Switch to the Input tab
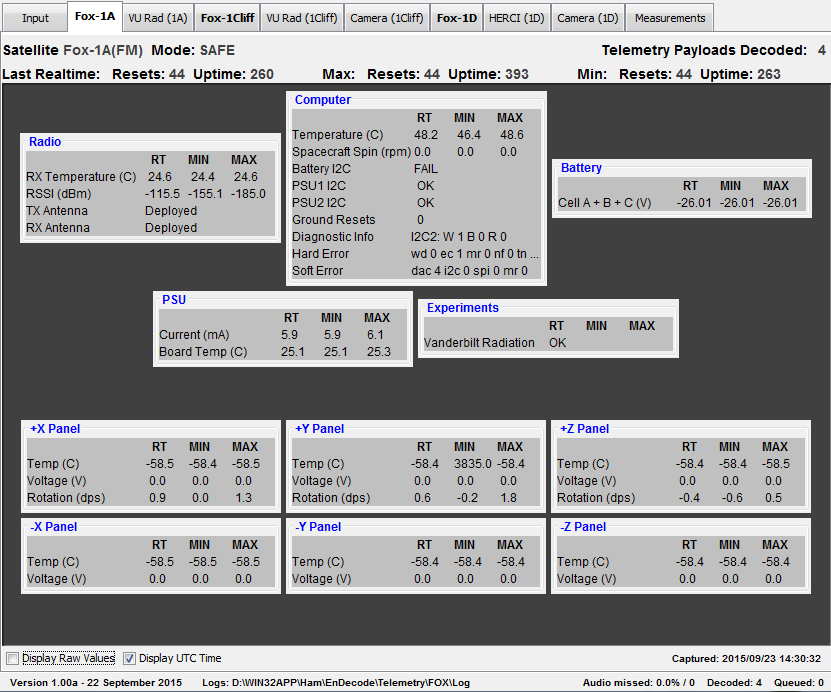 click(35, 18)
